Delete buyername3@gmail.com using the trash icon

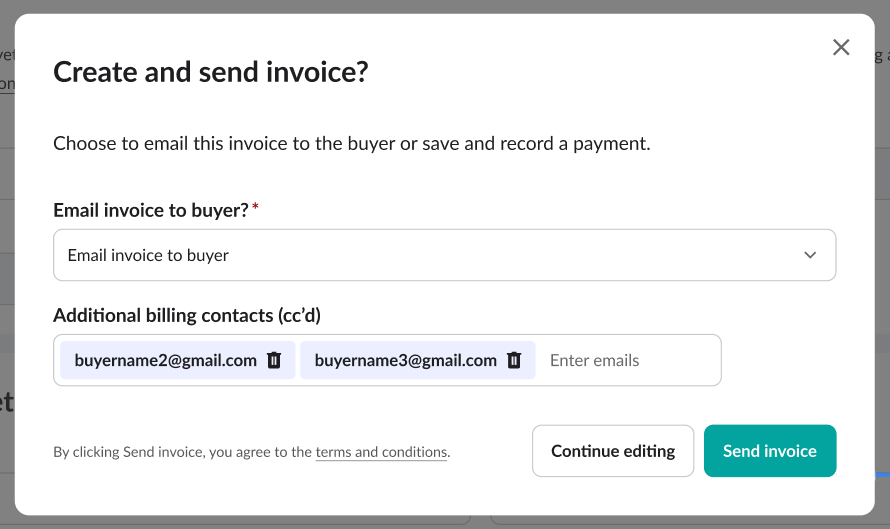pos(514,361)
